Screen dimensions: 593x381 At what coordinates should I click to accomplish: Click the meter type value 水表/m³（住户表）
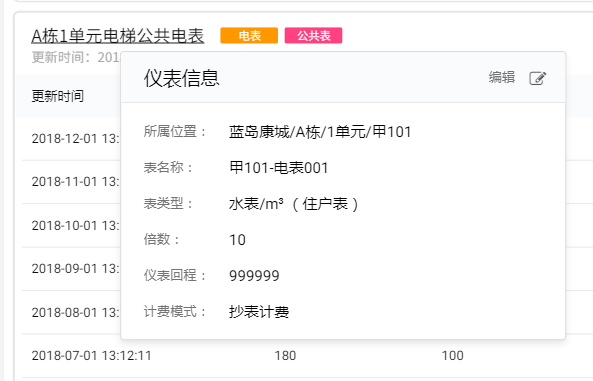294,204
